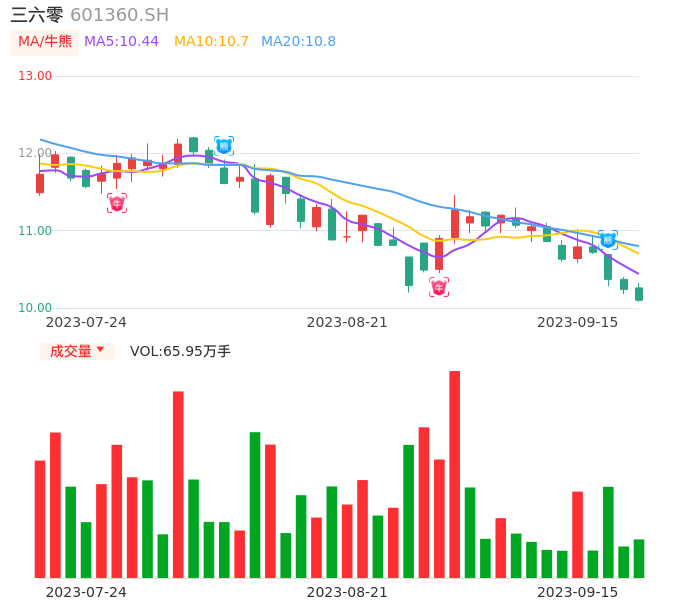Screen dimensions: 686x606
Task: Click the 2023-09-15 date under the volume chart
Action: pos(578,592)
